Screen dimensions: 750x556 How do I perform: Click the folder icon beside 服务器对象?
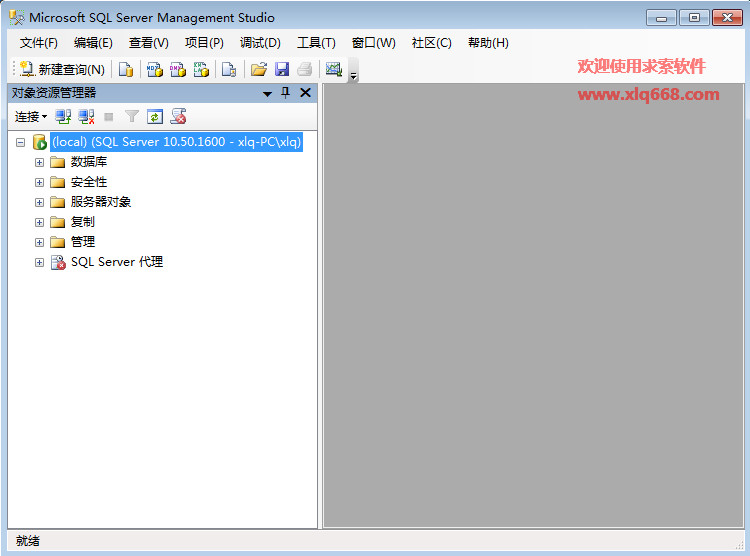click(57, 202)
